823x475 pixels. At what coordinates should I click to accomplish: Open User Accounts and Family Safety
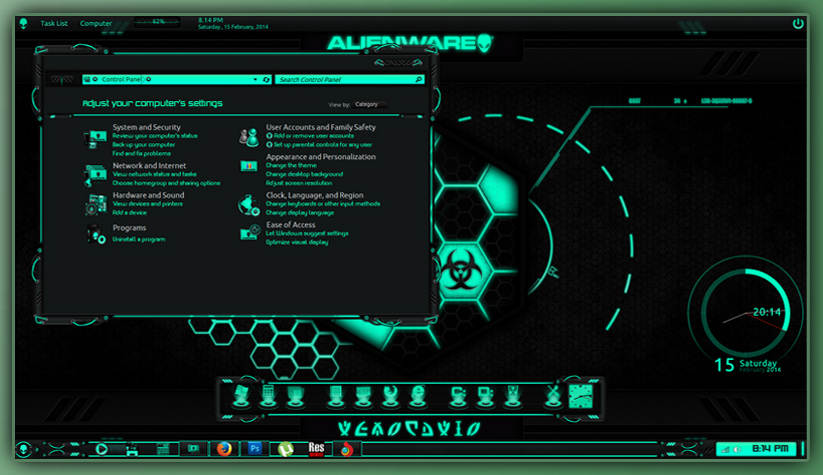click(321, 127)
